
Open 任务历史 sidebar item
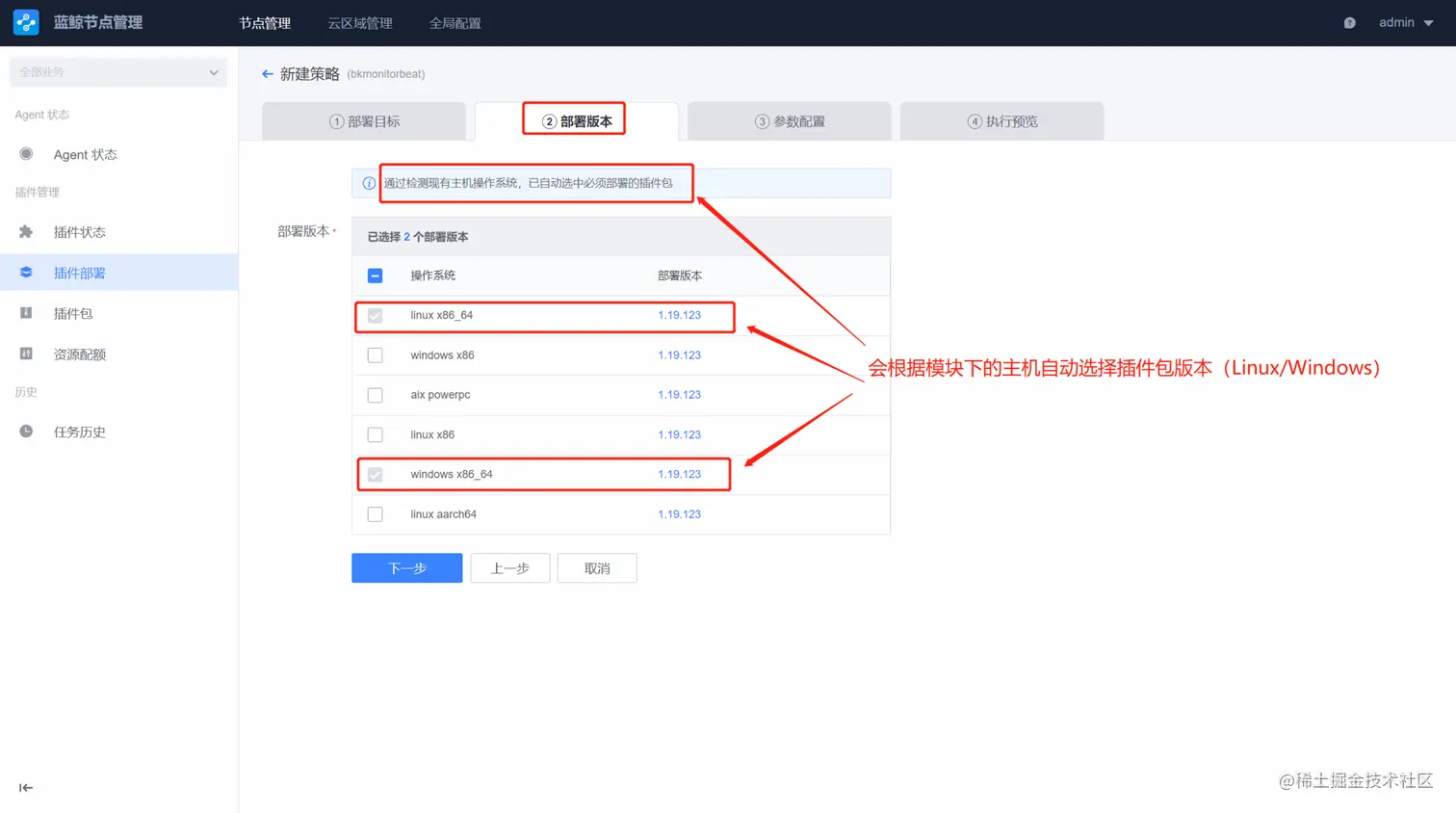(x=119, y=432)
